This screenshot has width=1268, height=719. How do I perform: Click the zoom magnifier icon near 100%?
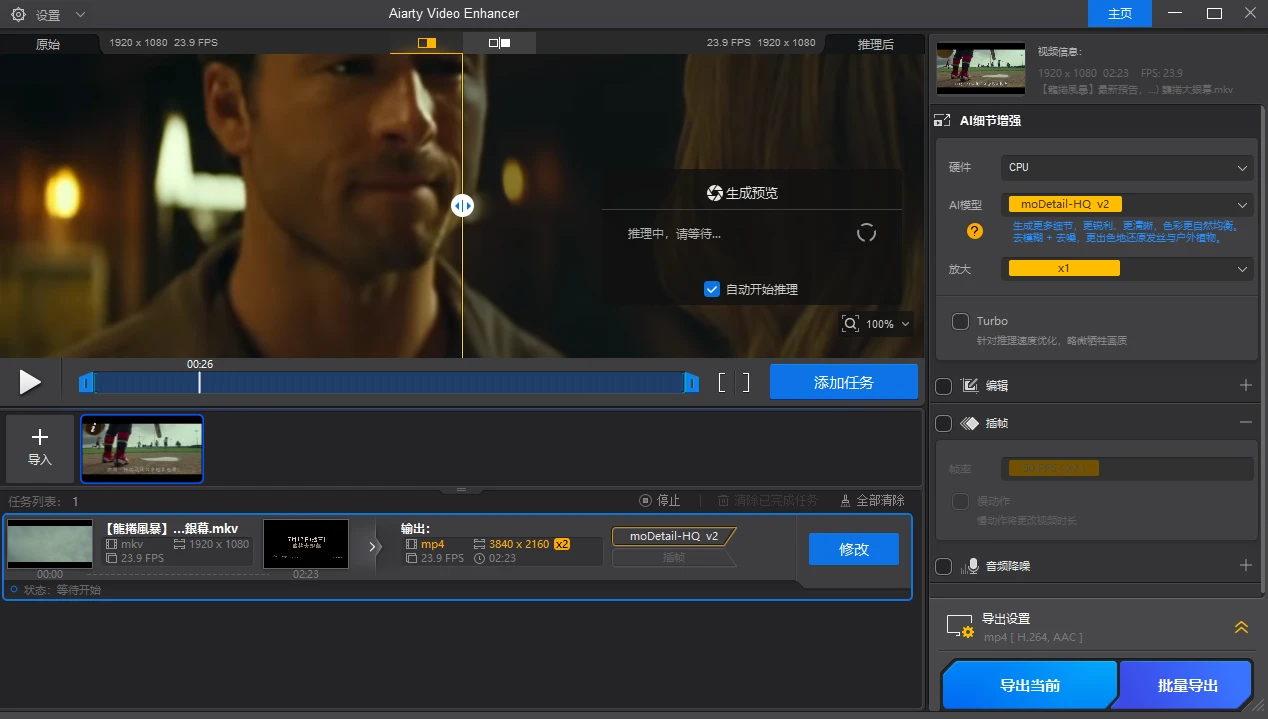pyautogui.click(x=851, y=323)
